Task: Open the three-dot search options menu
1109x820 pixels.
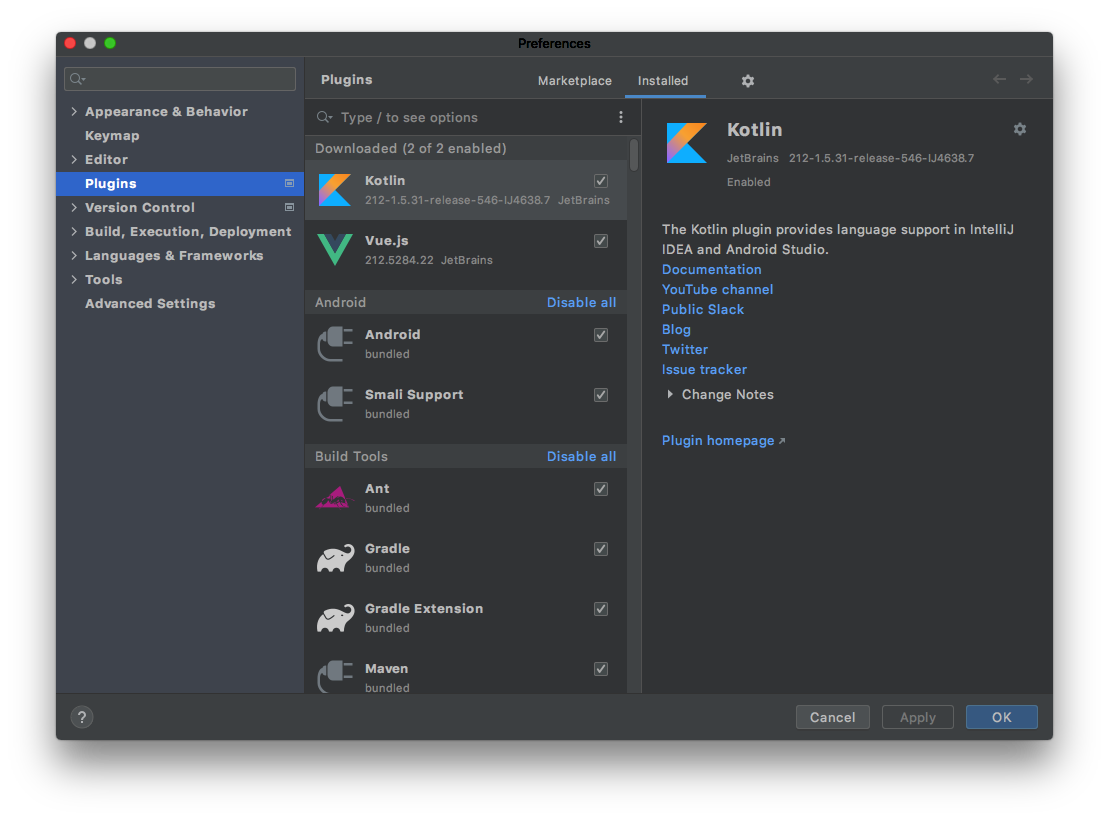Action: pyautogui.click(x=621, y=117)
